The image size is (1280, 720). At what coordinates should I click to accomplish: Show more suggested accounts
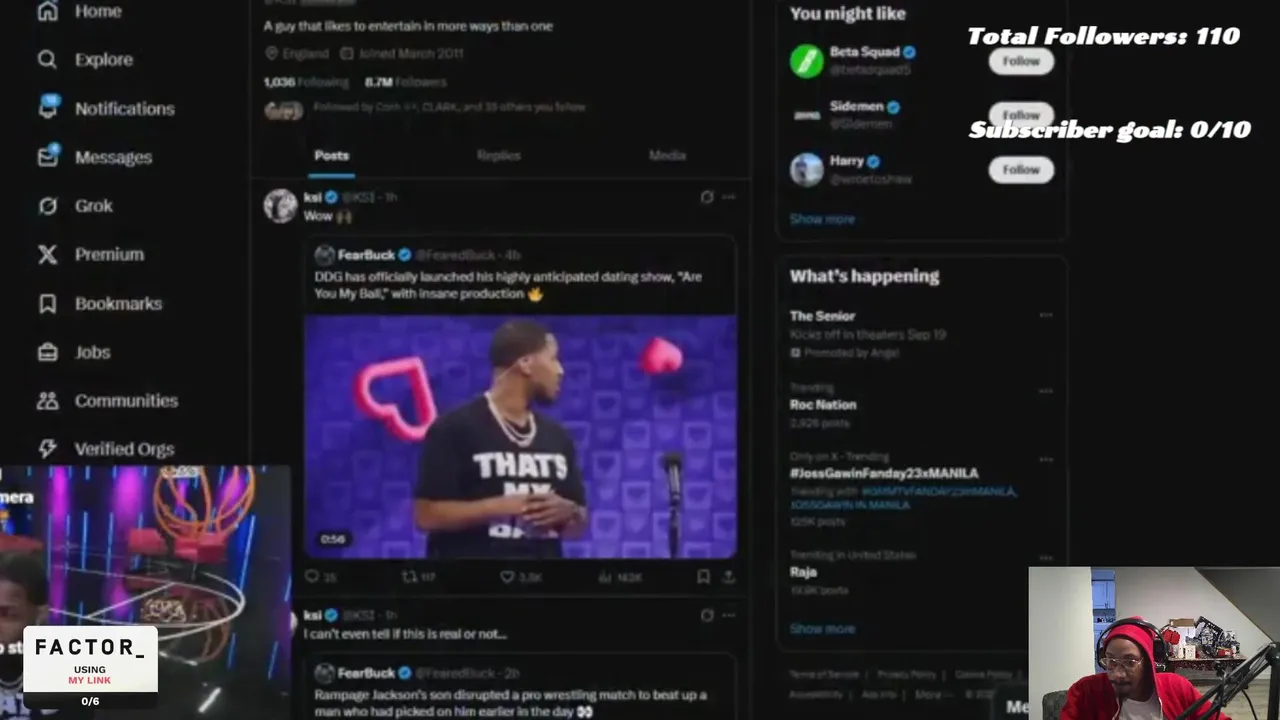(822, 219)
